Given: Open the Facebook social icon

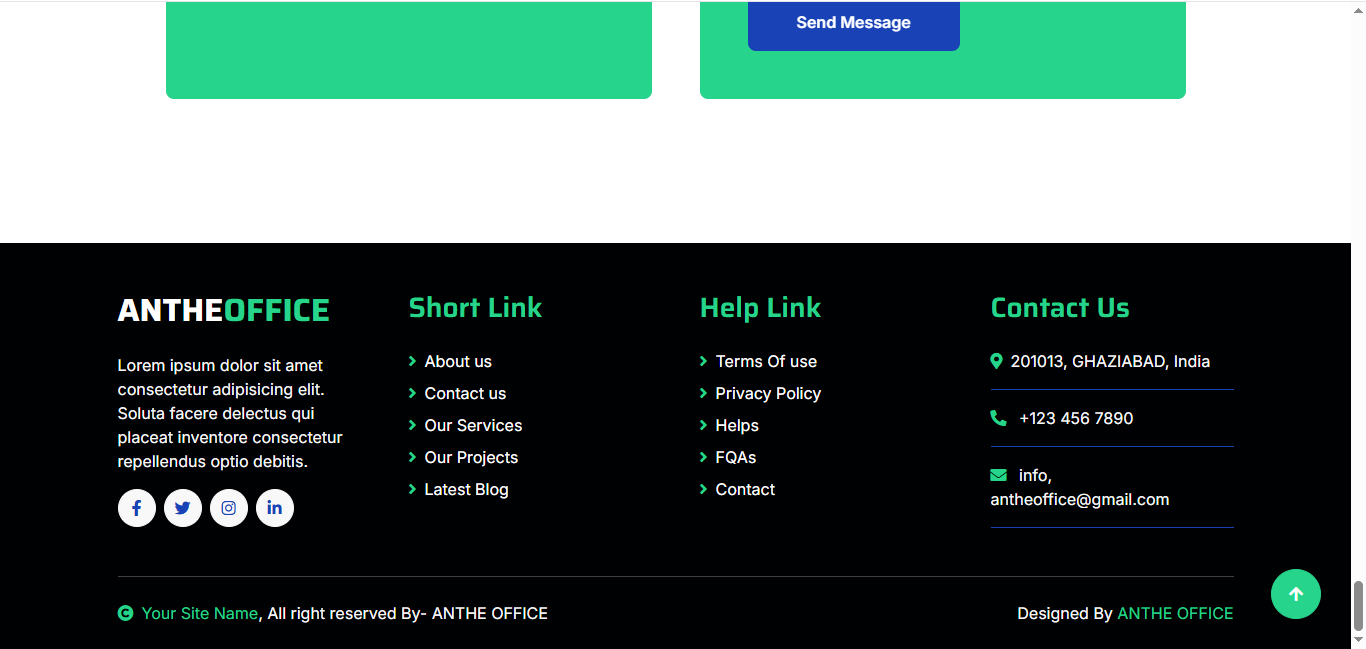Looking at the screenshot, I should [136, 508].
